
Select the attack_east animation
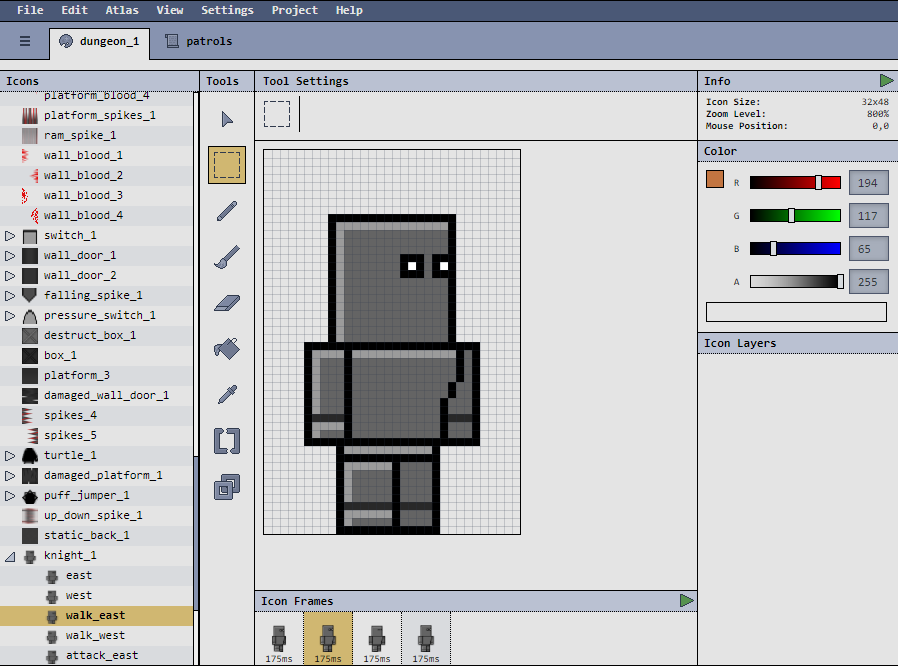point(96,656)
